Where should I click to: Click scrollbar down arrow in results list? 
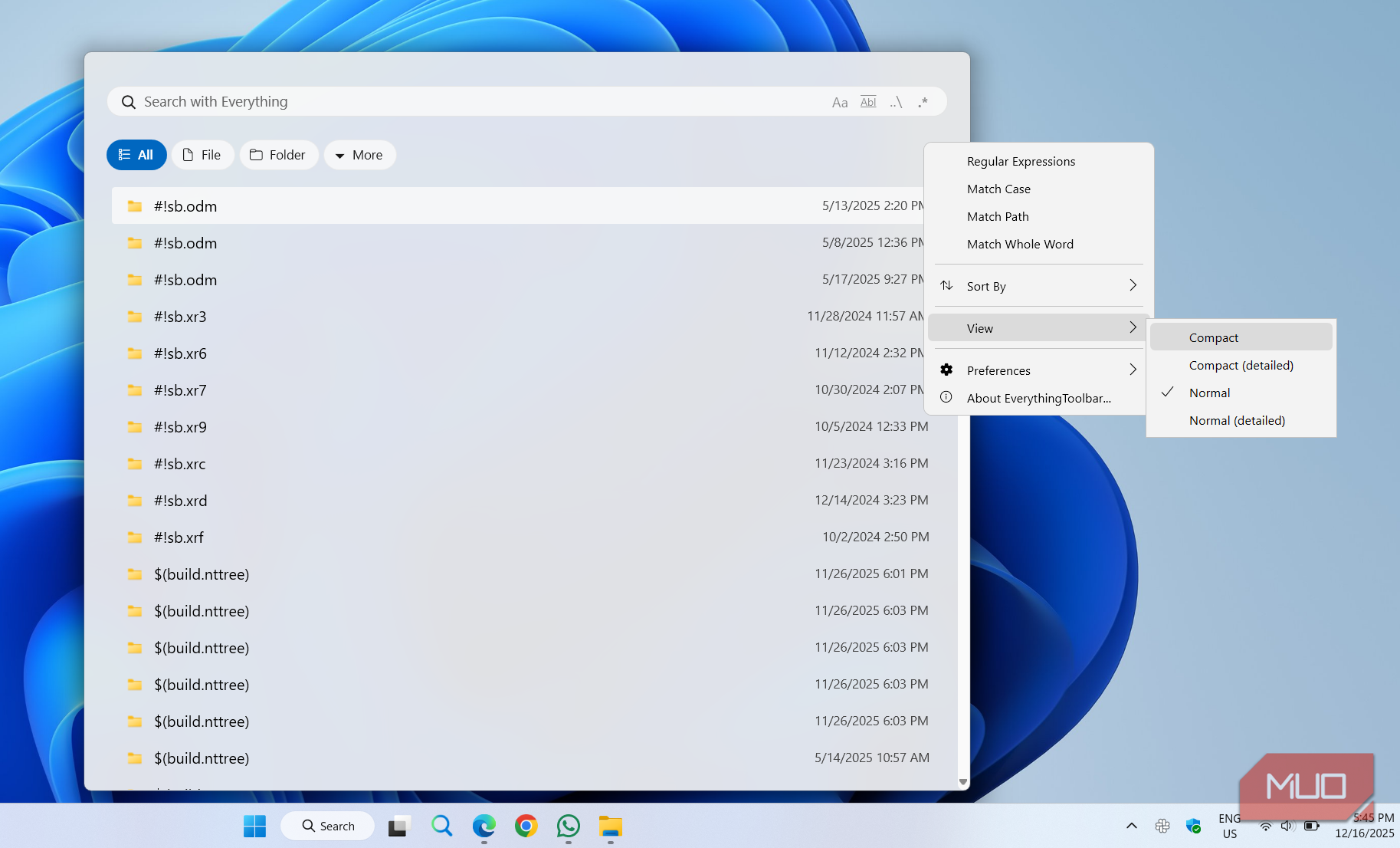[963, 782]
